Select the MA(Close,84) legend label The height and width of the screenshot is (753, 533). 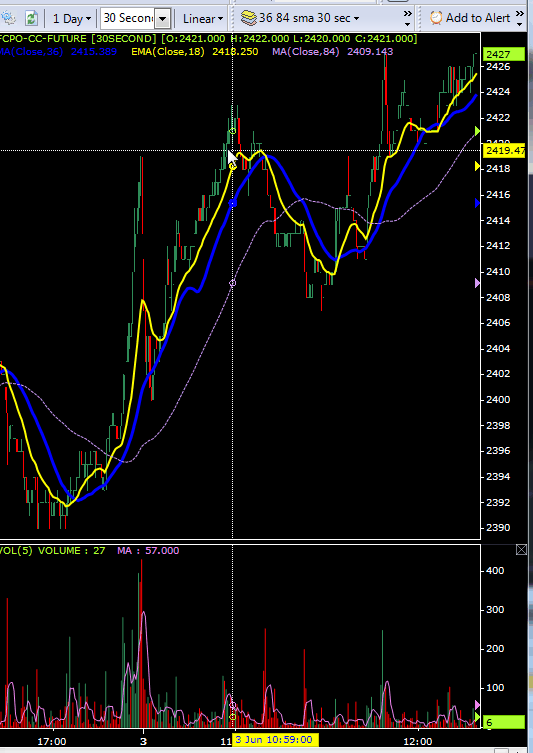tap(305, 51)
